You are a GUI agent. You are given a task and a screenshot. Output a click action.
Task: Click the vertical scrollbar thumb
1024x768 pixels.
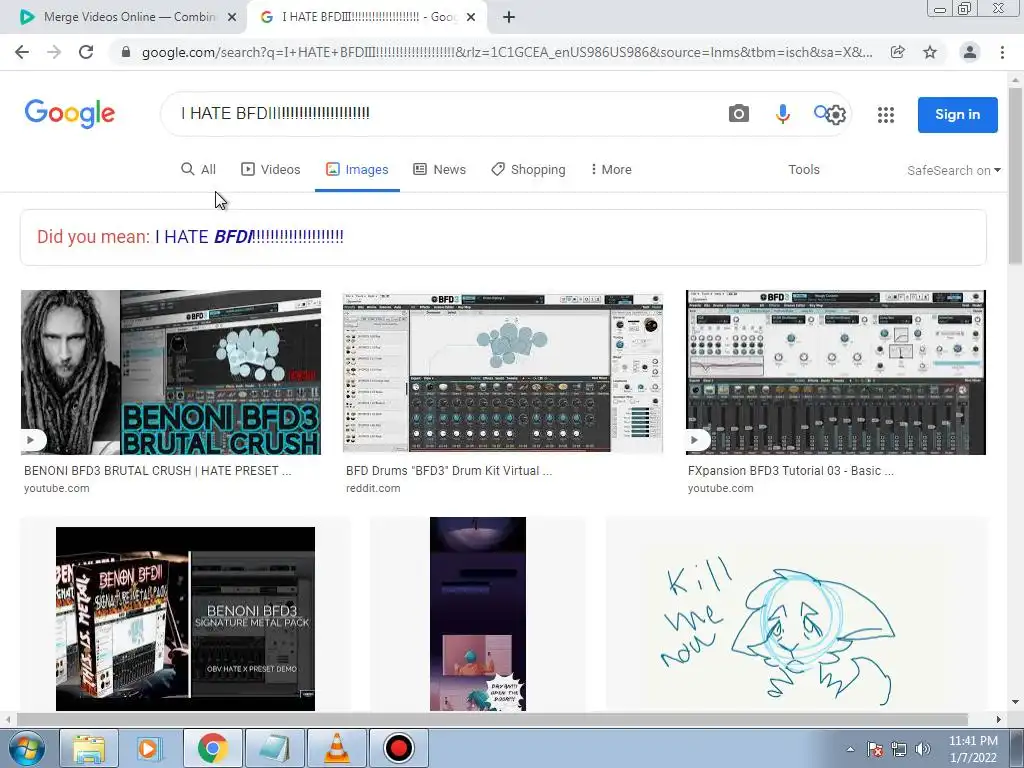(x=1015, y=176)
